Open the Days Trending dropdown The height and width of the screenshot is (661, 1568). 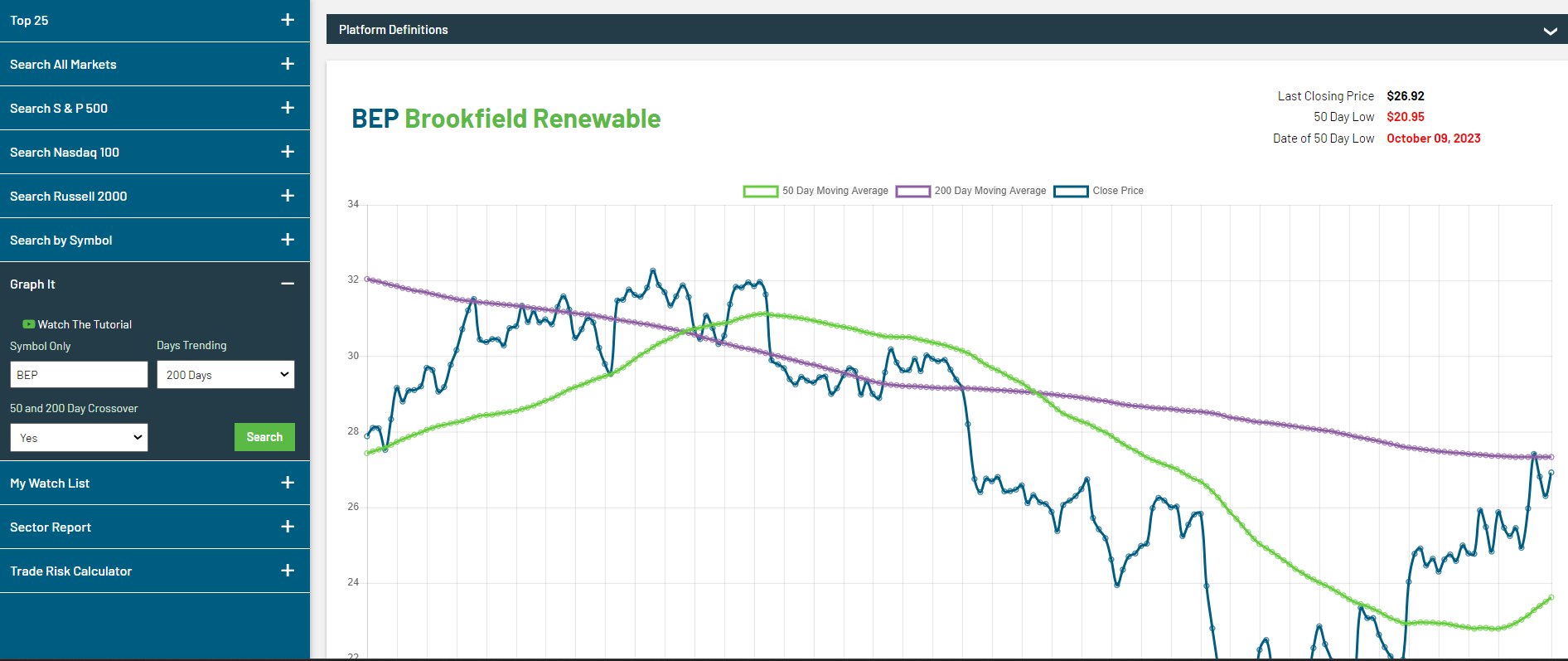(x=225, y=374)
